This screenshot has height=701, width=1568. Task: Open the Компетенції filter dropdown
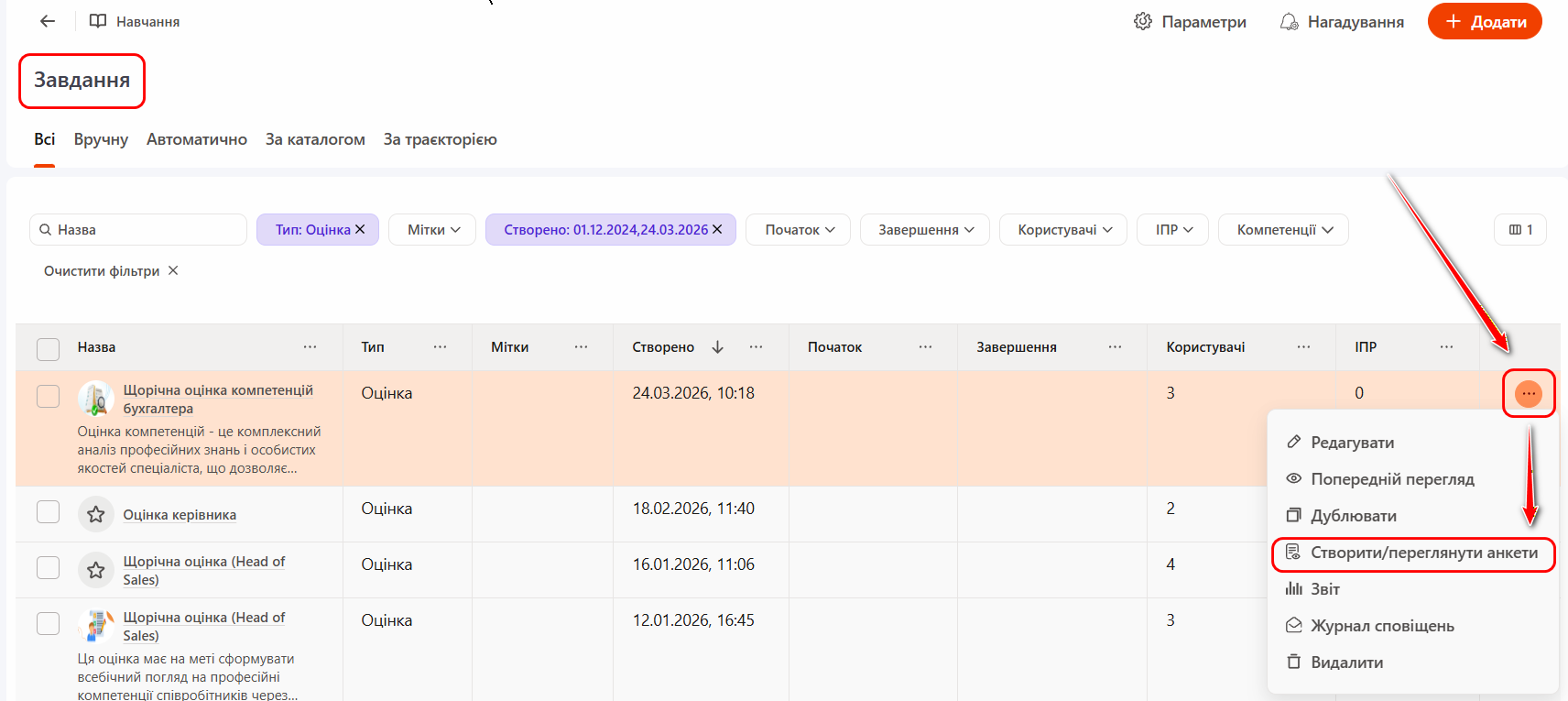1283,230
